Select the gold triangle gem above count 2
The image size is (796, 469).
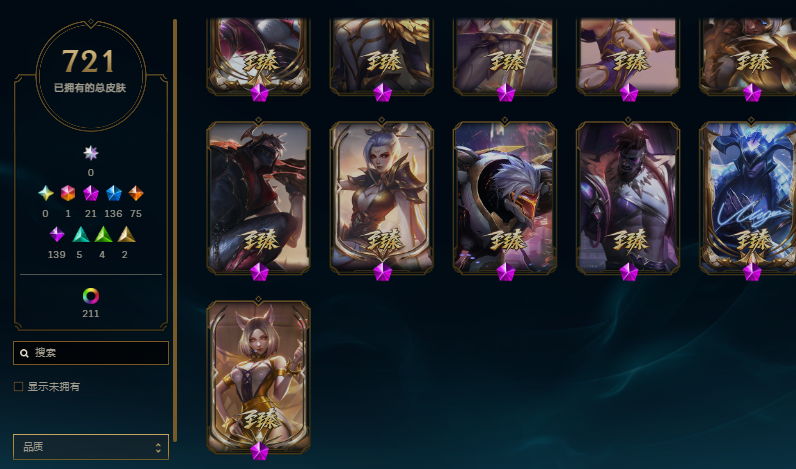click(126, 234)
